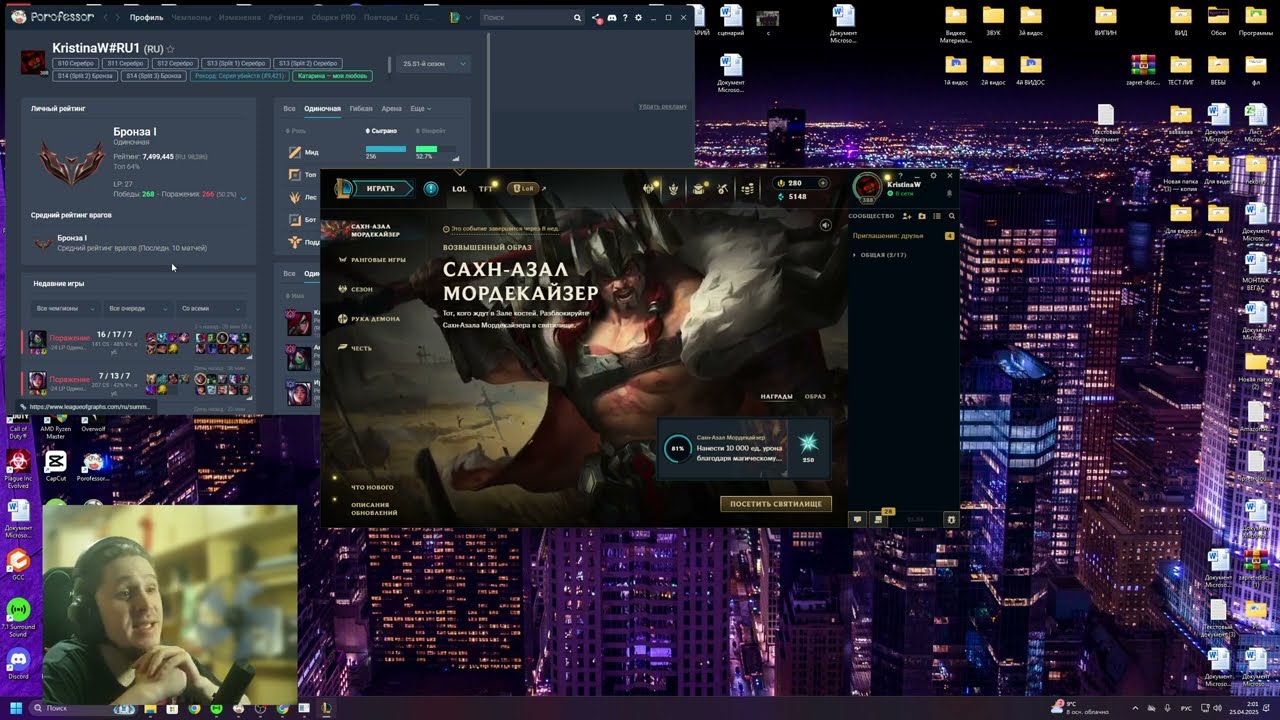Open the League loot chest icon
The image size is (1280, 720).
698,188
